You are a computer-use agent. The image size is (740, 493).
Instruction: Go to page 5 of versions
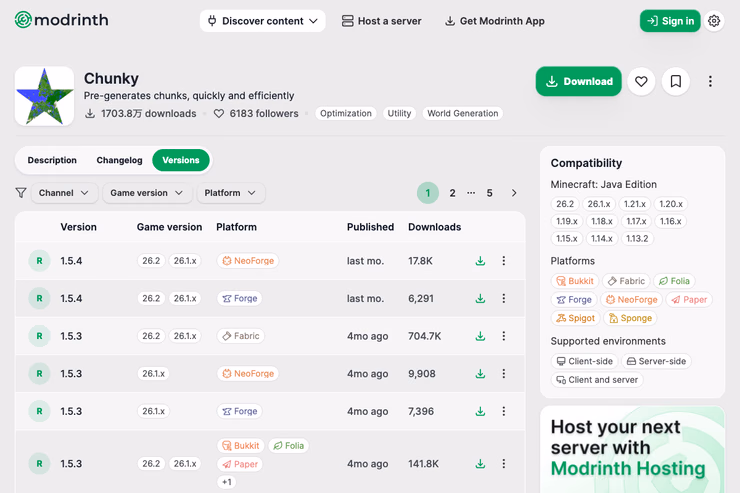(x=489, y=193)
